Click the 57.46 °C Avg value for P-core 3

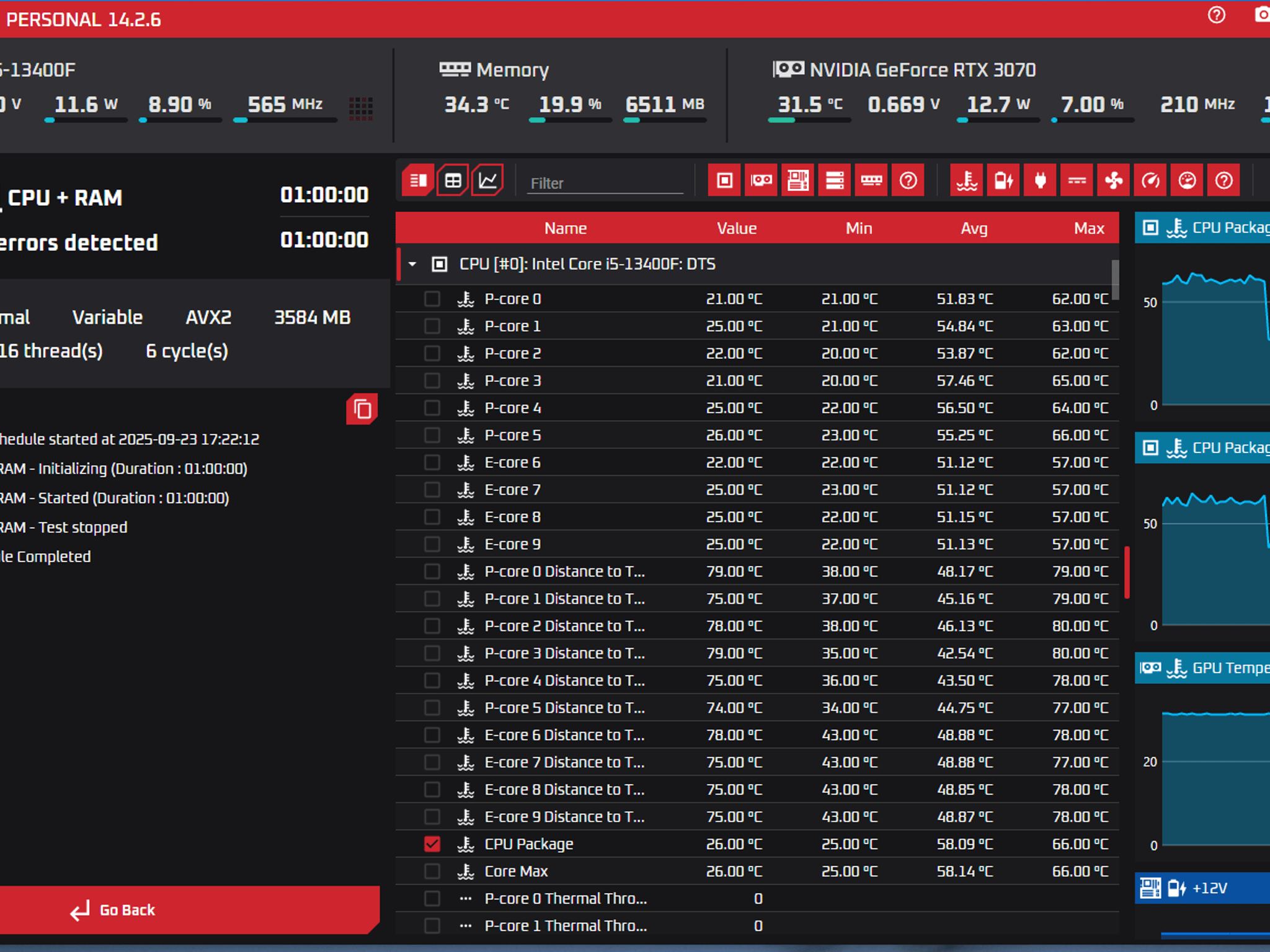(965, 381)
